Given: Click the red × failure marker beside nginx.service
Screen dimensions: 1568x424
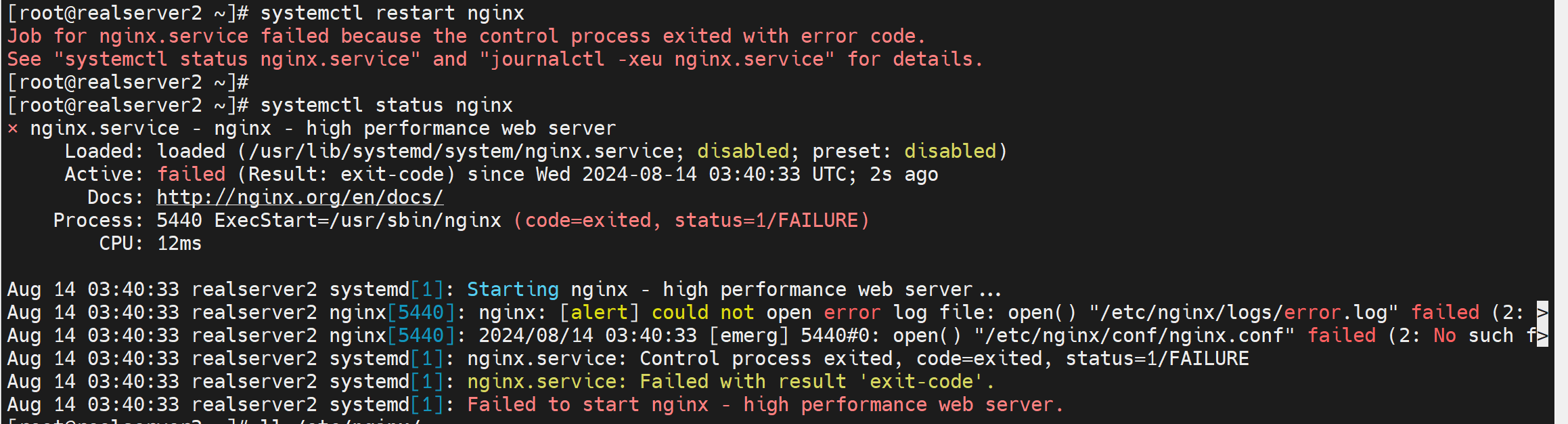Looking at the screenshot, I should pyautogui.click(x=13, y=129).
